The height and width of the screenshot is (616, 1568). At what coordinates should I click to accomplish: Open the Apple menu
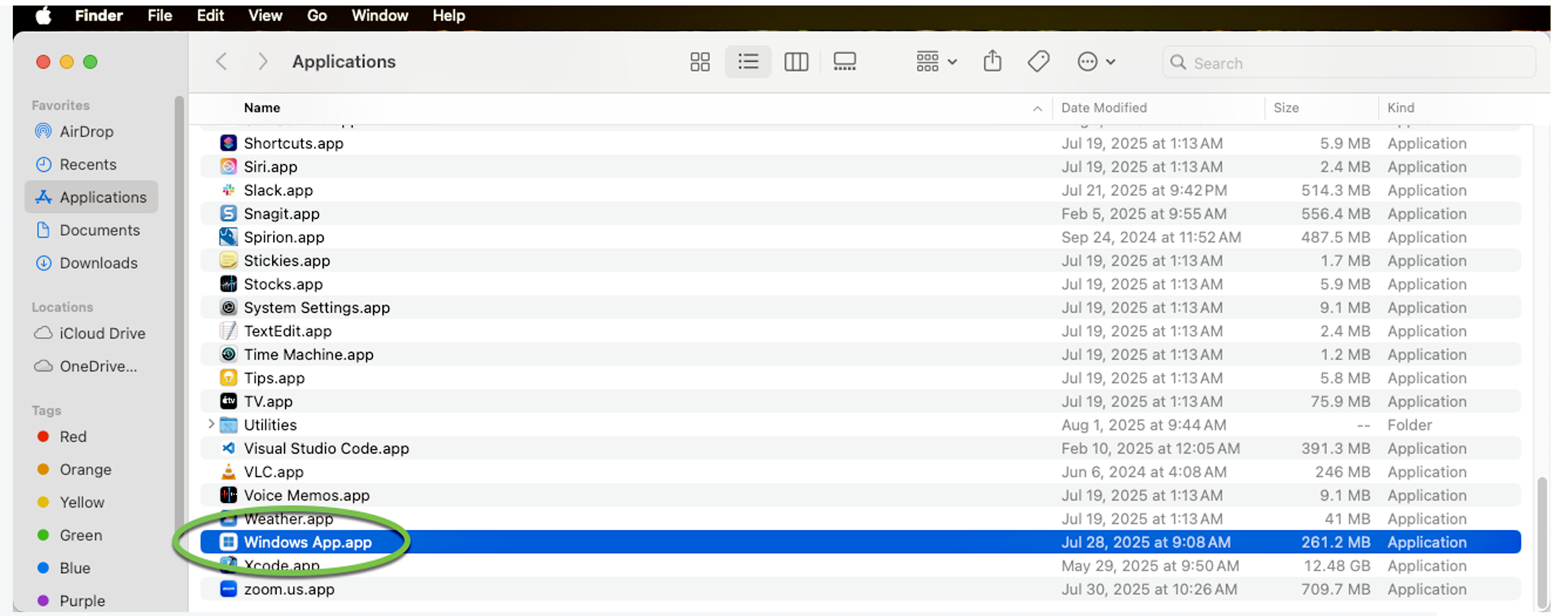click(x=43, y=15)
